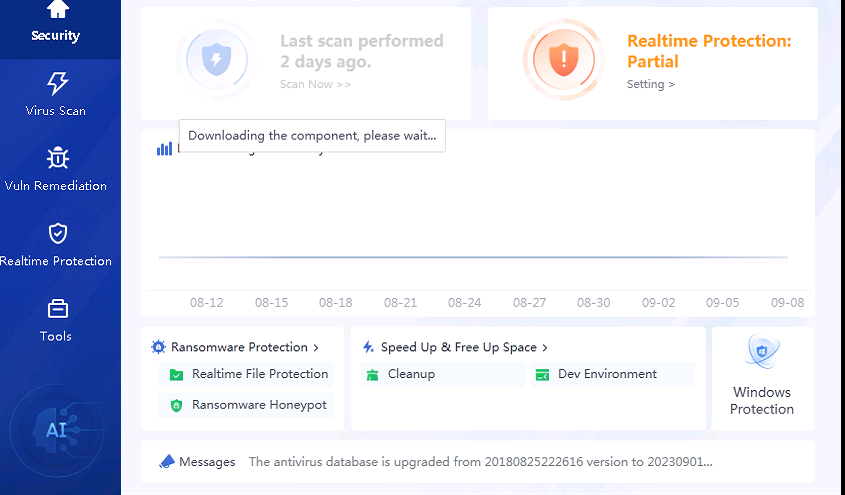This screenshot has width=845, height=495.
Task: Launch the AI assistant icon
Action: coord(56,430)
